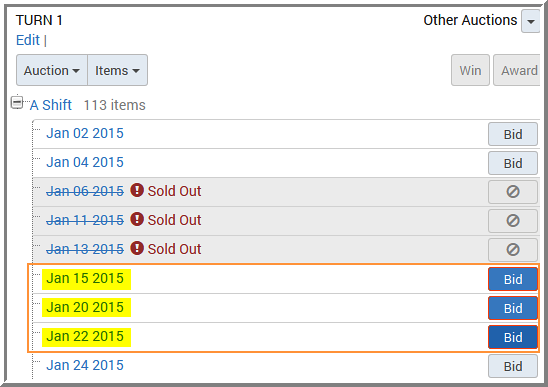The image size is (548, 387).
Task: Click the Win button
Action: [x=470, y=70]
